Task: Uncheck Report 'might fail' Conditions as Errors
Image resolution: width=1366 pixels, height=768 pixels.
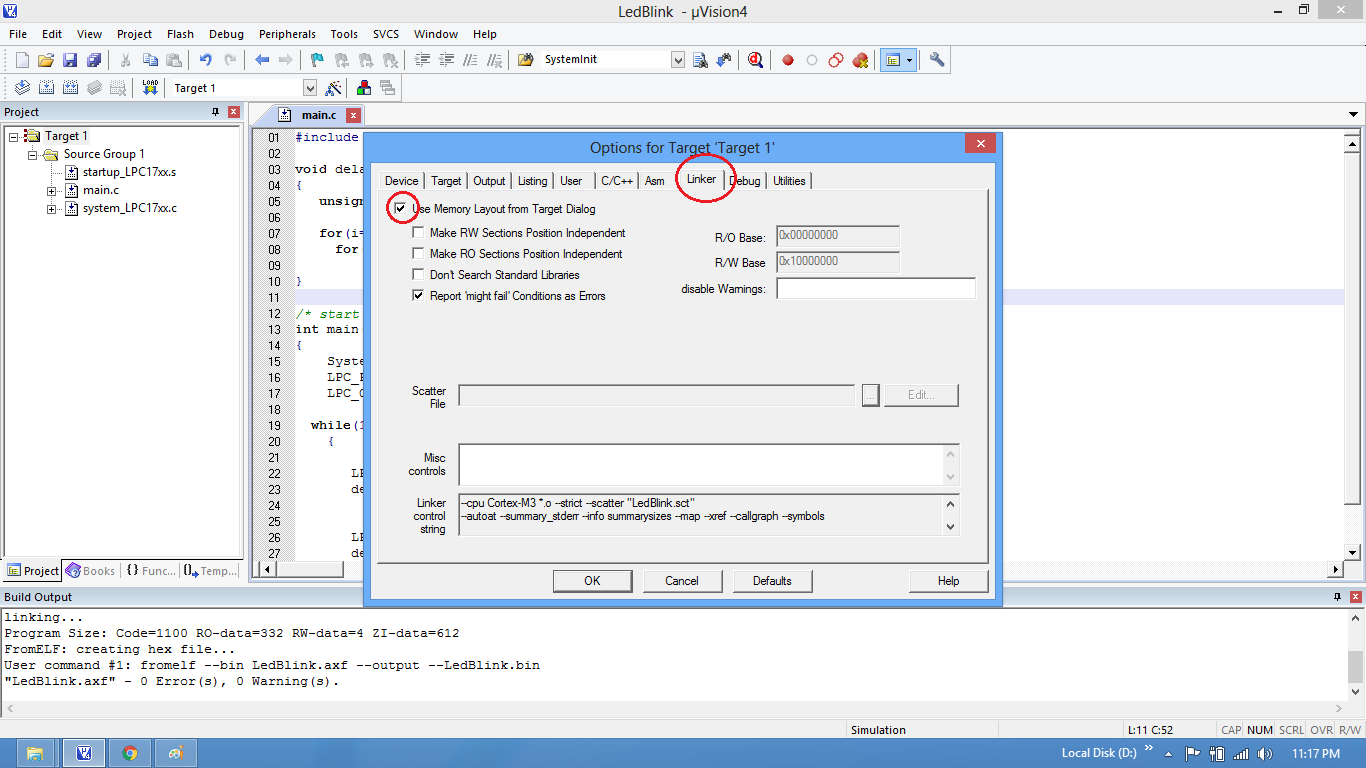Action: tap(418, 296)
